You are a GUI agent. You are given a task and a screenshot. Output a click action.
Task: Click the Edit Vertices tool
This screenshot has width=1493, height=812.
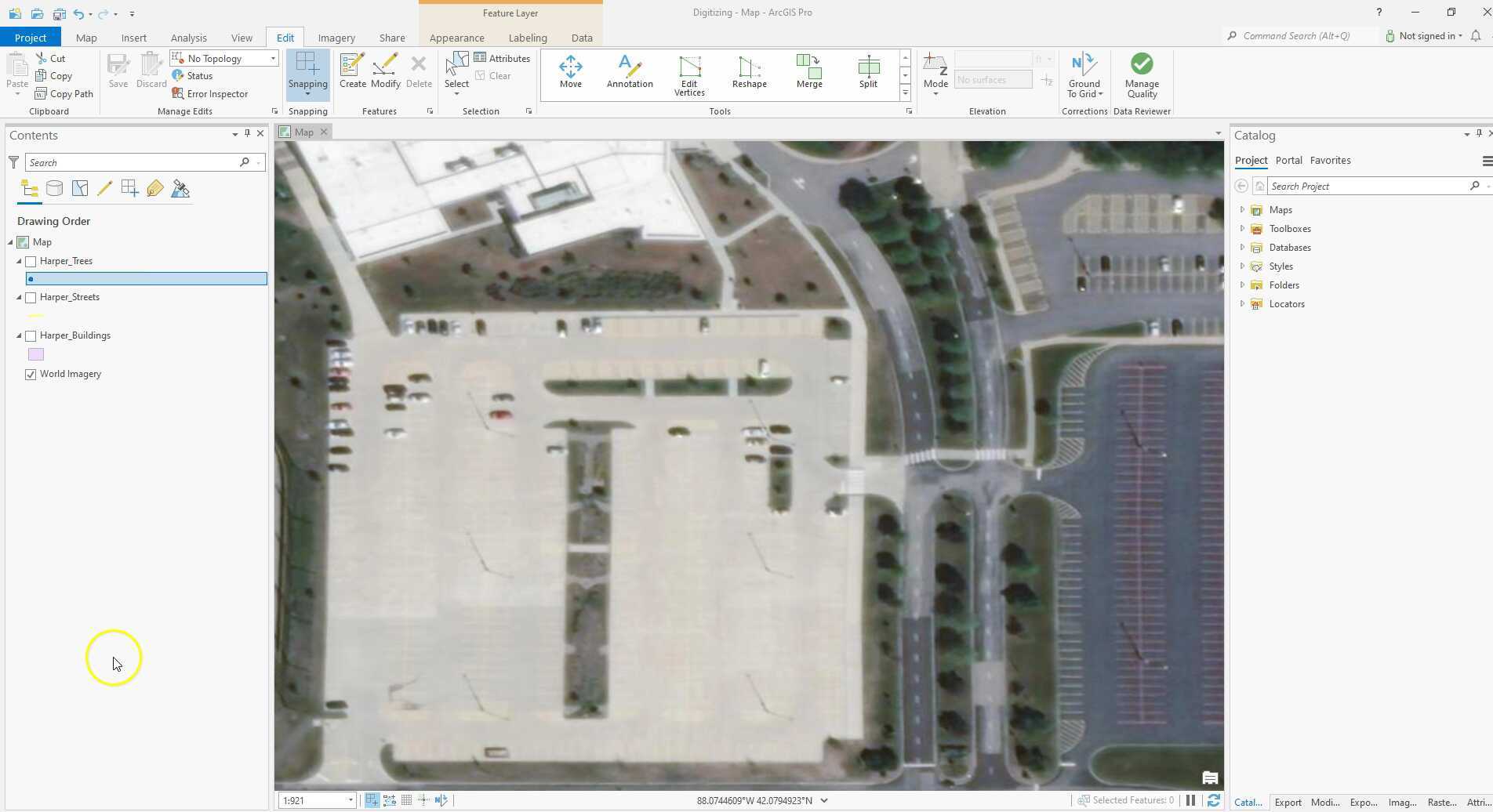689,75
